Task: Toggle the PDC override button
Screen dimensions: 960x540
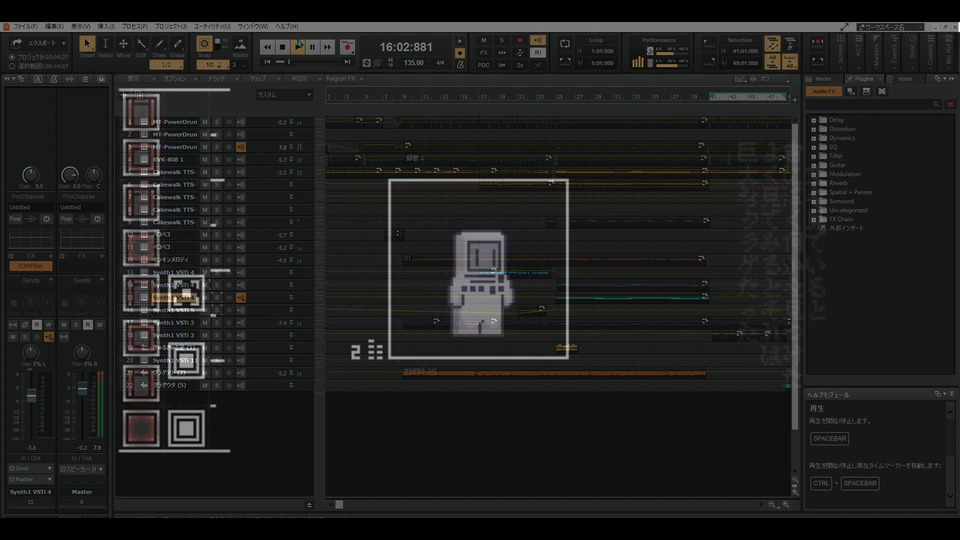Action: (484, 65)
